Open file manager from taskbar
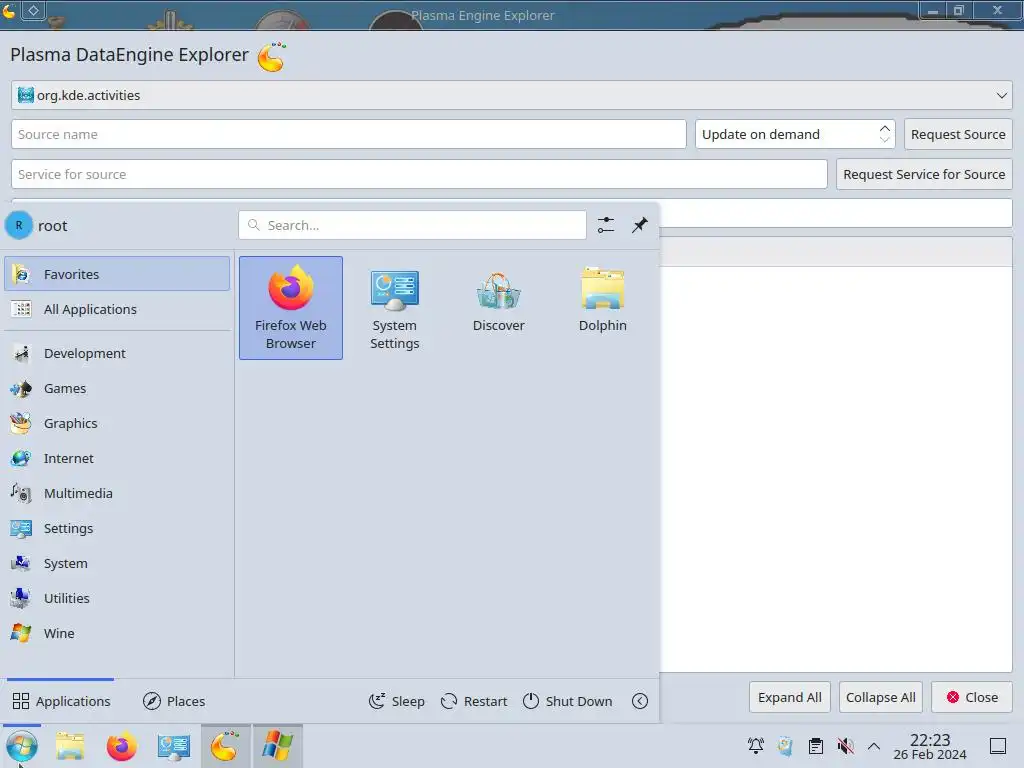Image resolution: width=1024 pixels, height=768 pixels. click(x=70, y=746)
